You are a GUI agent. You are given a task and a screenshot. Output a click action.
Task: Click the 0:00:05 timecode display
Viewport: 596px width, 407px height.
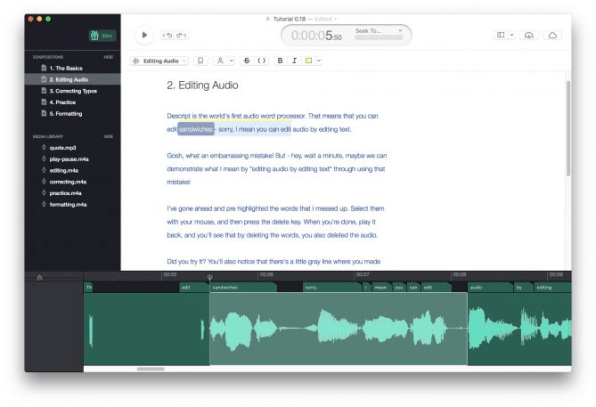click(x=316, y=35)
